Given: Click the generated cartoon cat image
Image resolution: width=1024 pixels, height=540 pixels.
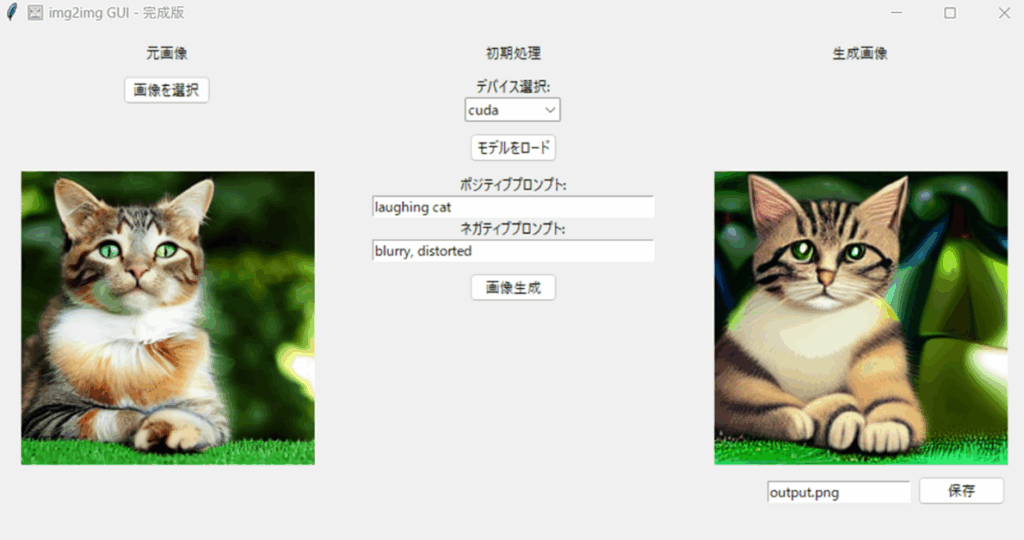Looking at the screenshot, I should pos(861,318).
